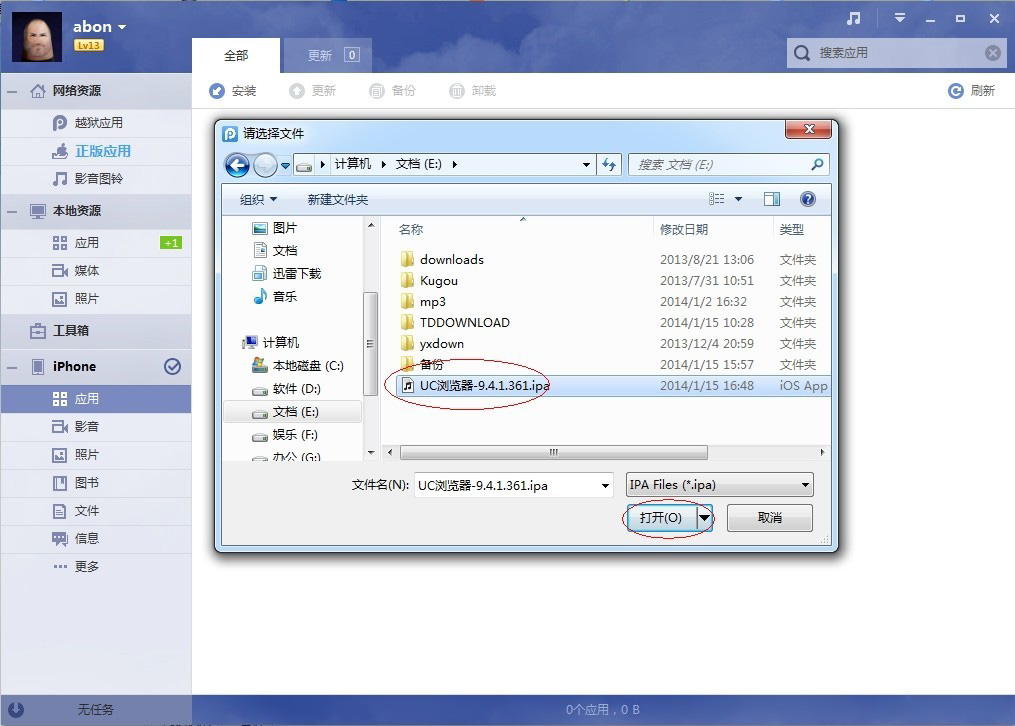The width and height of the screenshot is (1015, 726).
Task: Open view options dropdown arrow
Action: (738, 199)
